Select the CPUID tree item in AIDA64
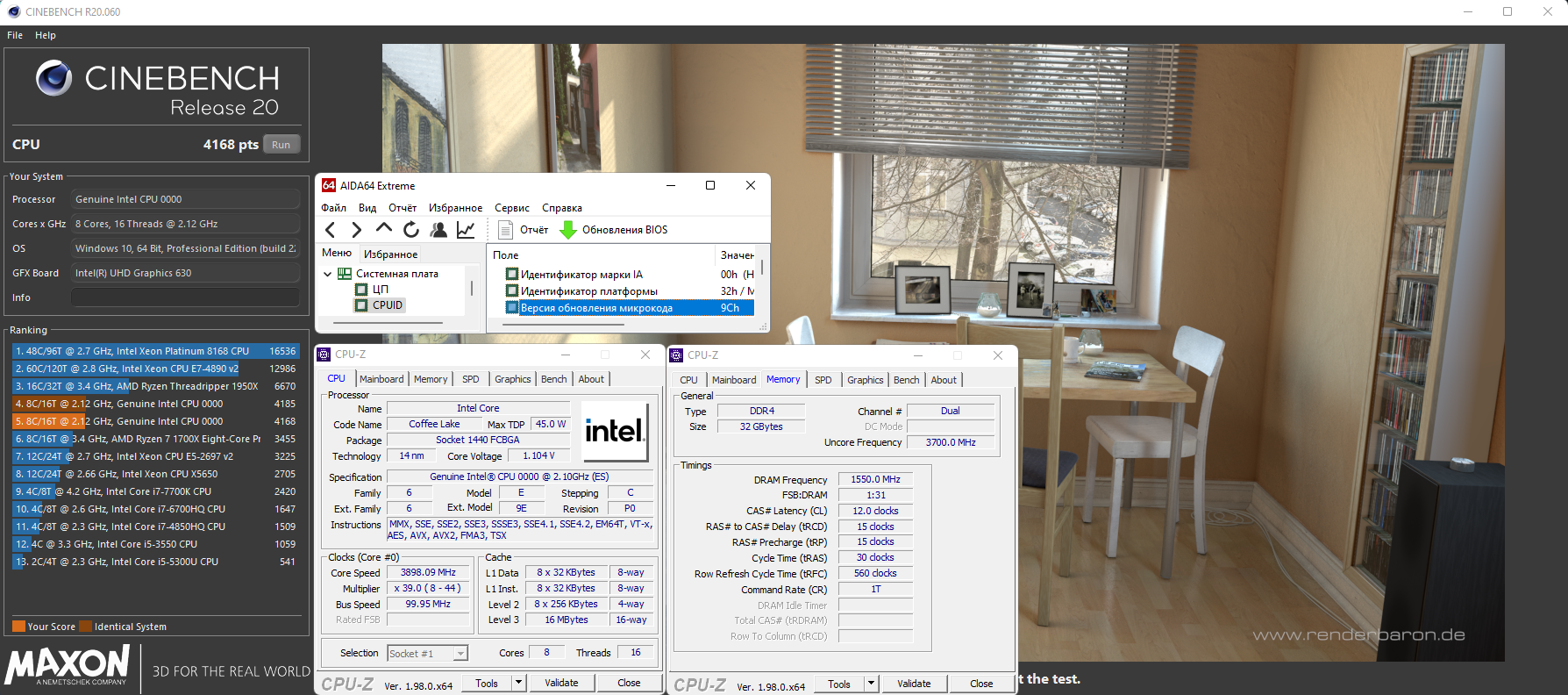 pos(387,305)
